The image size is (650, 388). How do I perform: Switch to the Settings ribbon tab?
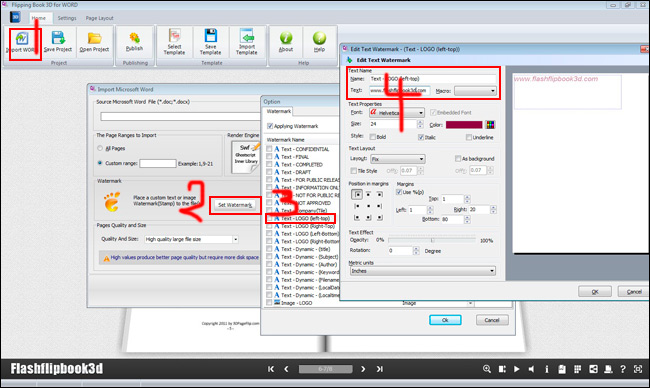(x=67, y=18)
